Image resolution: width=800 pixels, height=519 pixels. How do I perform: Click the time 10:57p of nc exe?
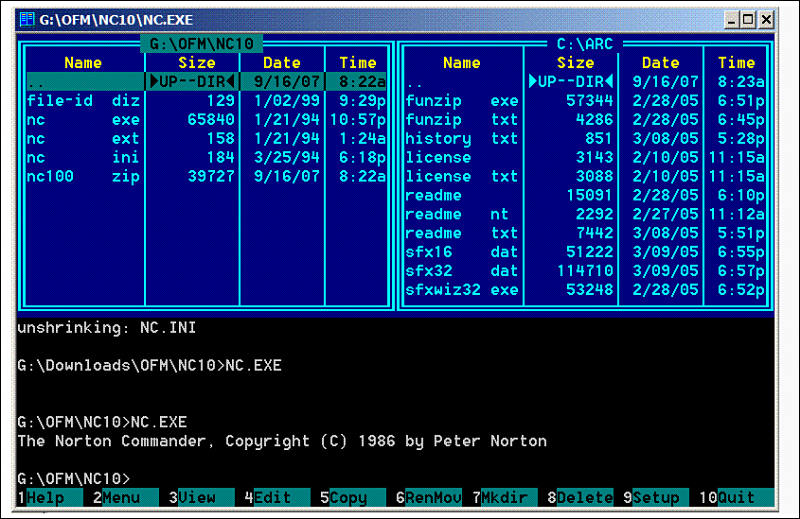pos(358,119)
